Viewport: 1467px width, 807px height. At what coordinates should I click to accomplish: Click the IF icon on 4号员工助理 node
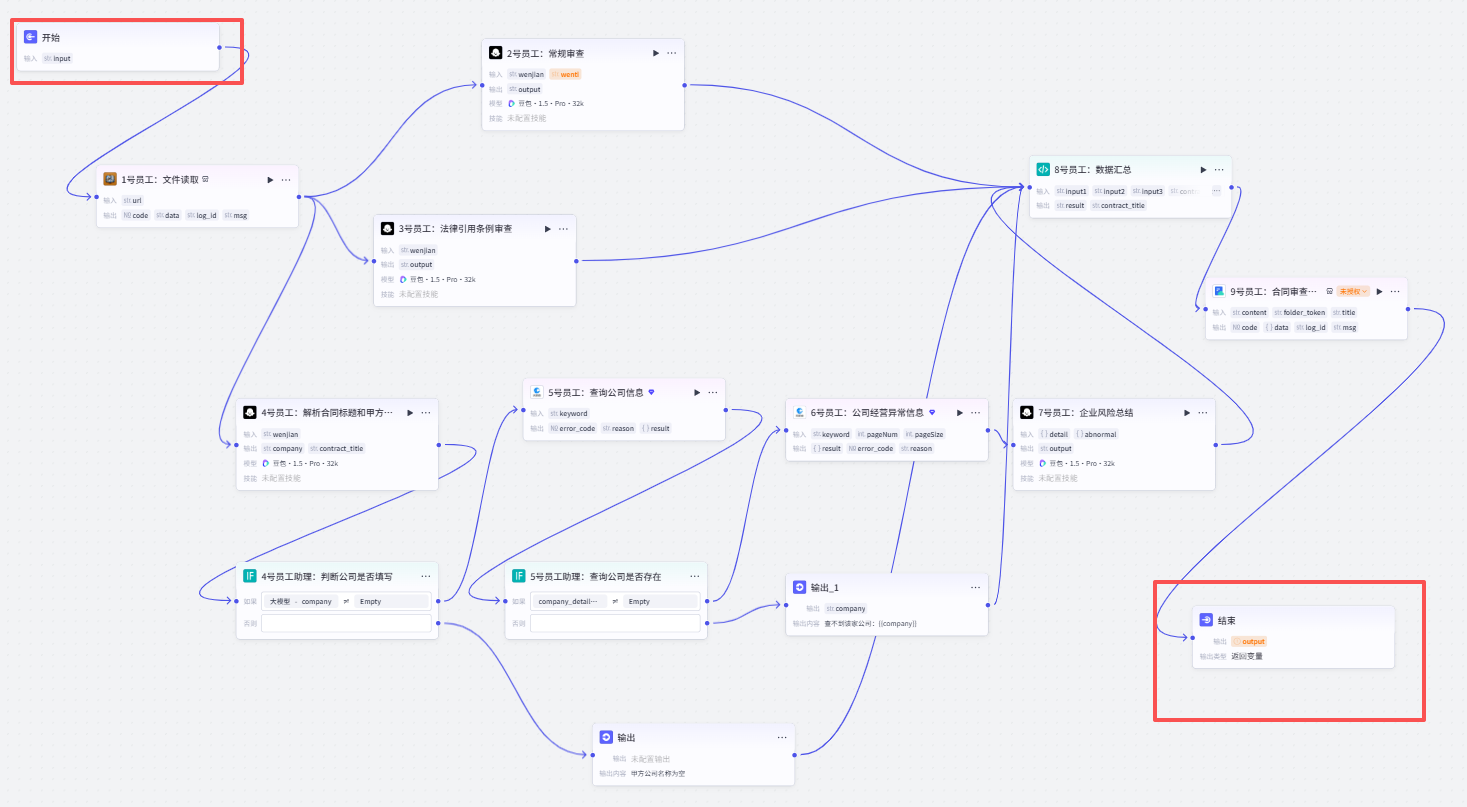point(250,576)
